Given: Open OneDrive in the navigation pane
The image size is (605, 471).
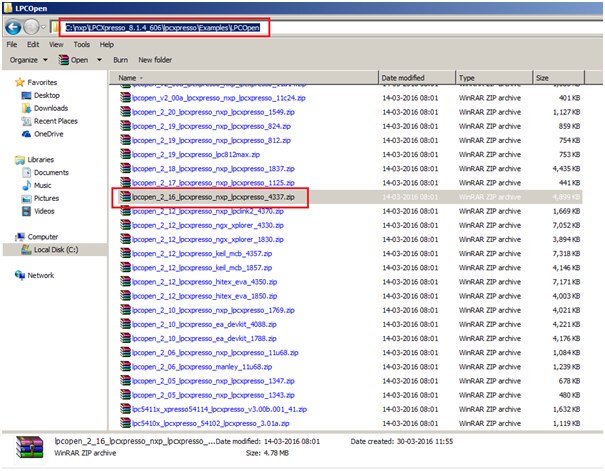Looking at the screenshot, I should point(42,134).
